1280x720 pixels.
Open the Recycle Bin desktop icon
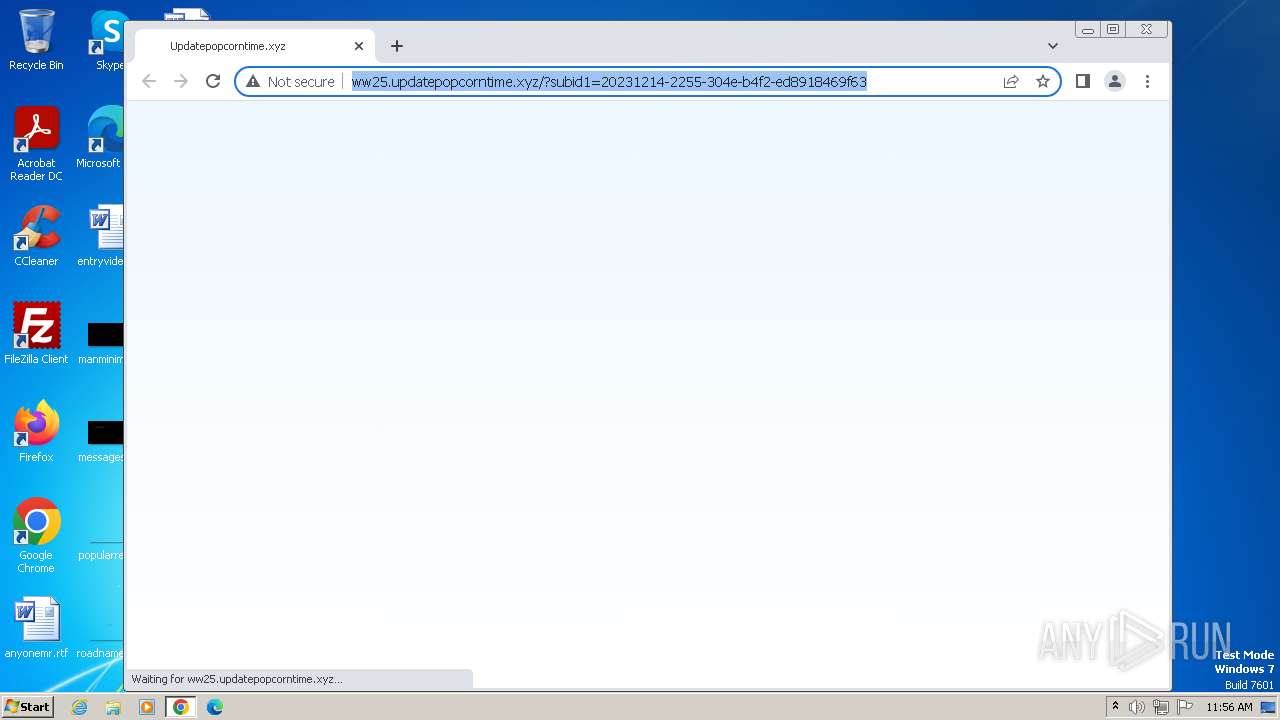click(36, 40)
